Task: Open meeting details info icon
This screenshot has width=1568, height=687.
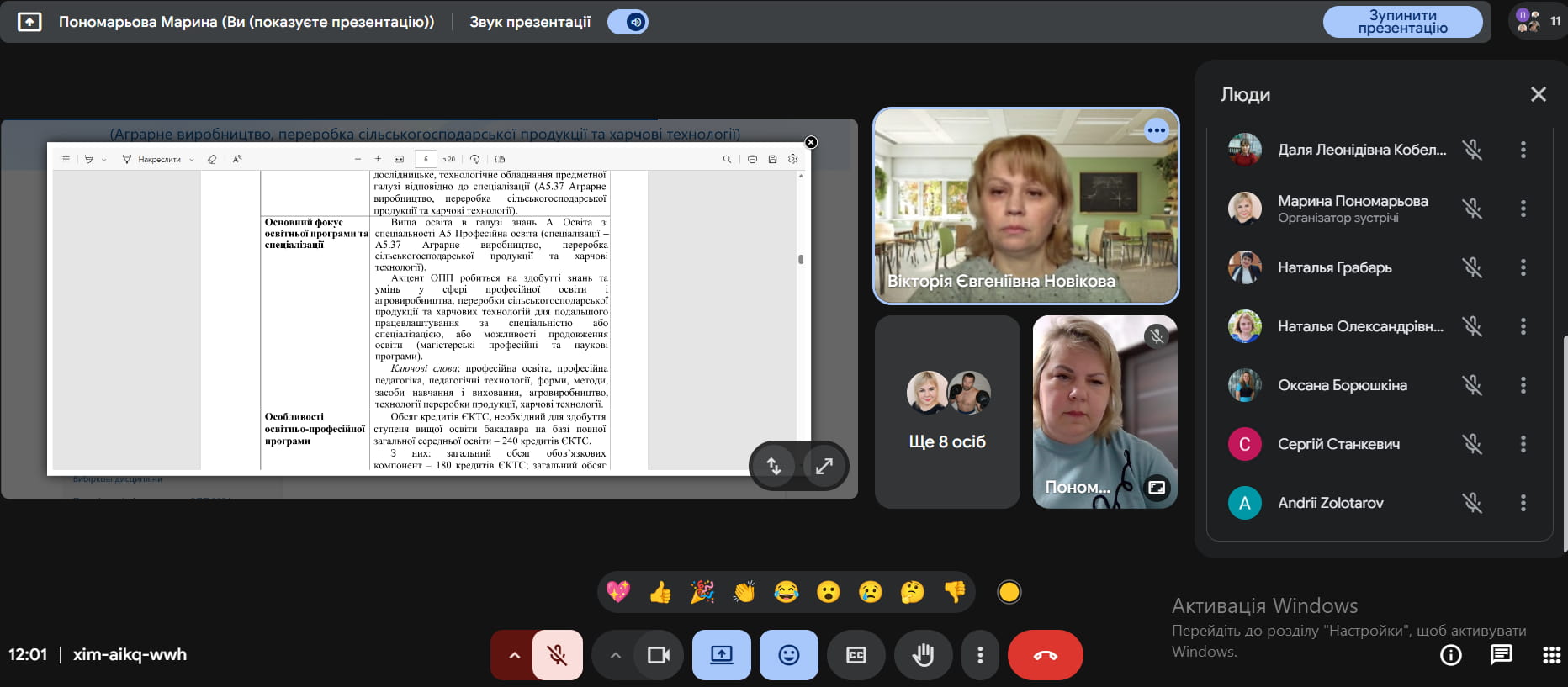Action: 1450,655
